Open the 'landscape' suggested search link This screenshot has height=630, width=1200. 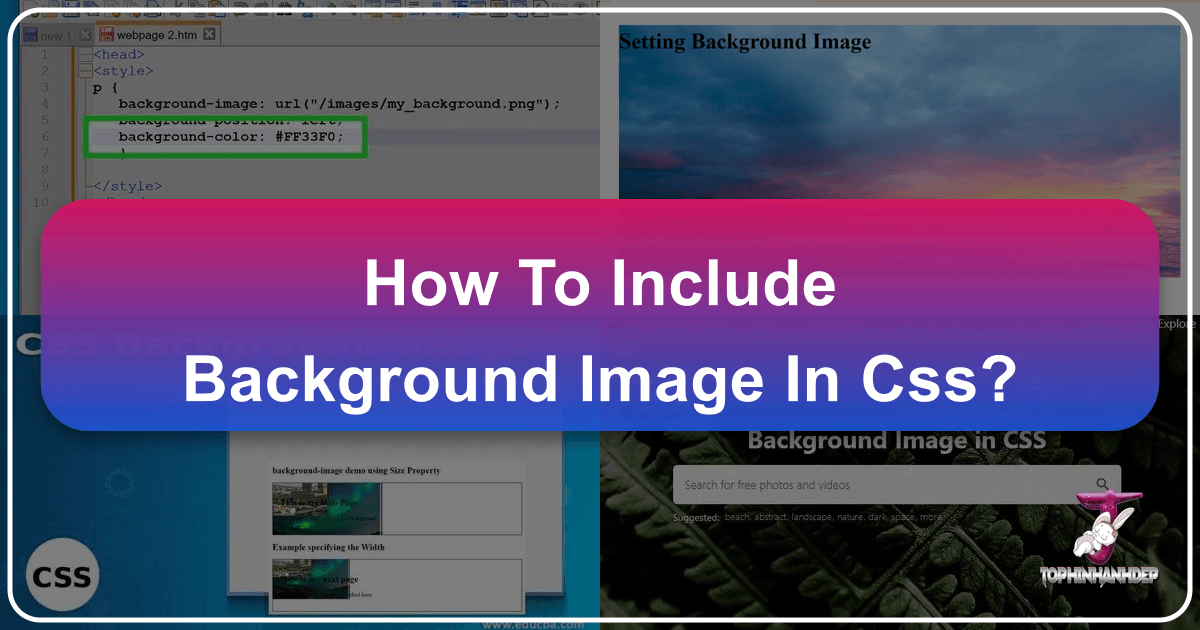tap(809, 516)
